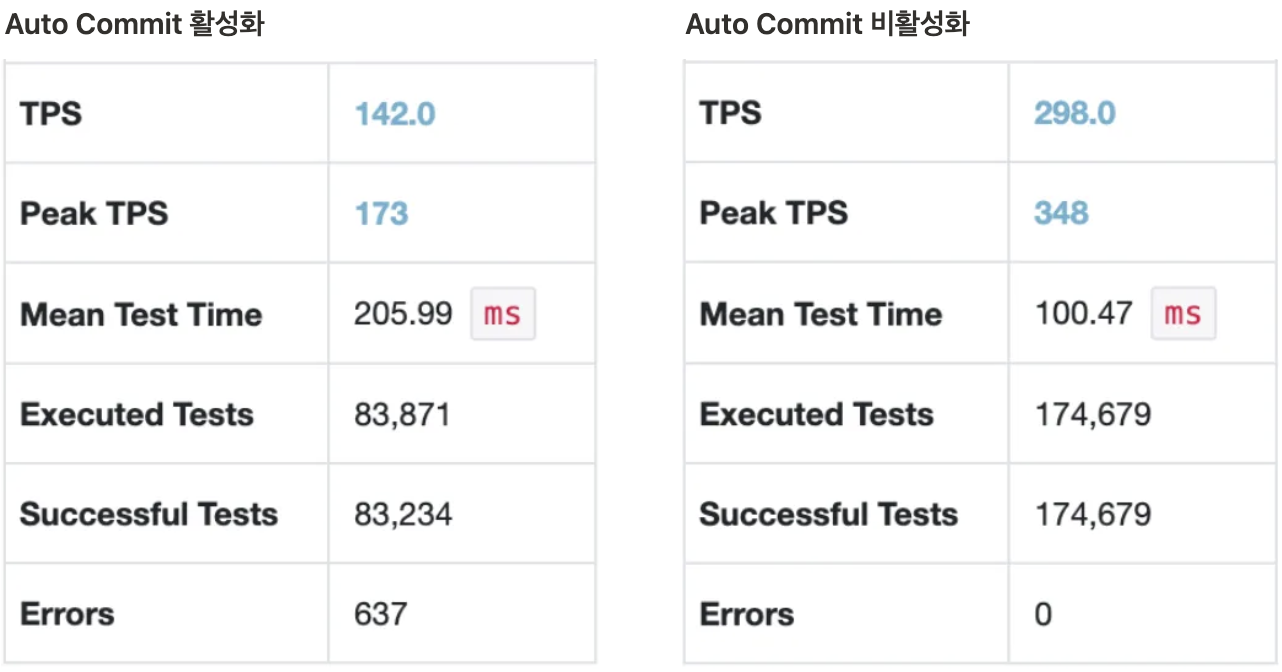This screenshot has height=672, width=1282.
Task: Click the 173 Peak TPS value
Action: coord(381,214)
